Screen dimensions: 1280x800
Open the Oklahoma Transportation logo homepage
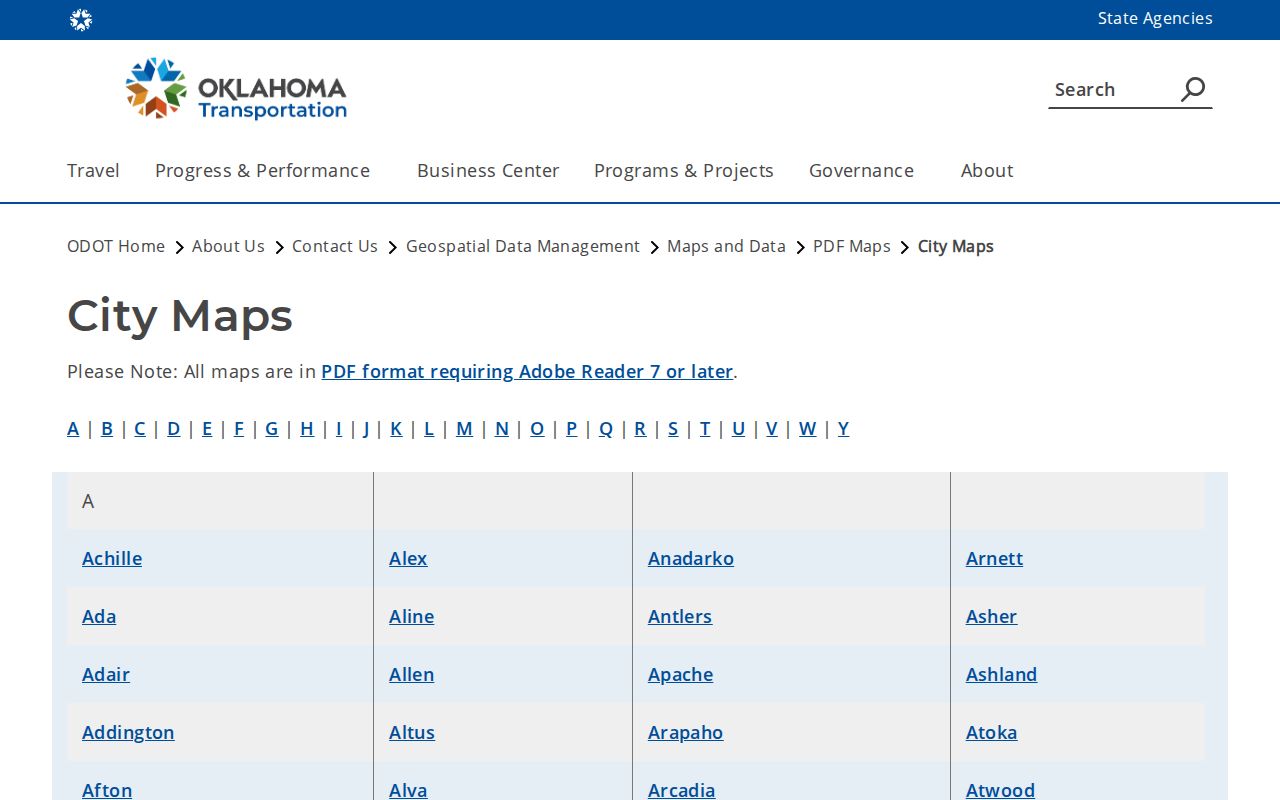[x=236, y=88]
